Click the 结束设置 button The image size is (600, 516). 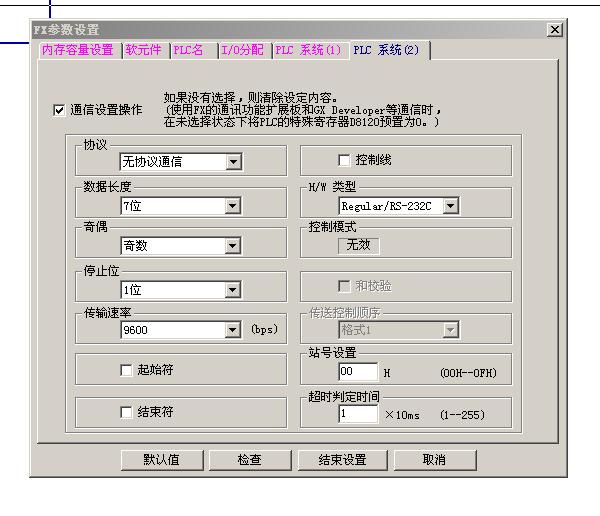342,460
